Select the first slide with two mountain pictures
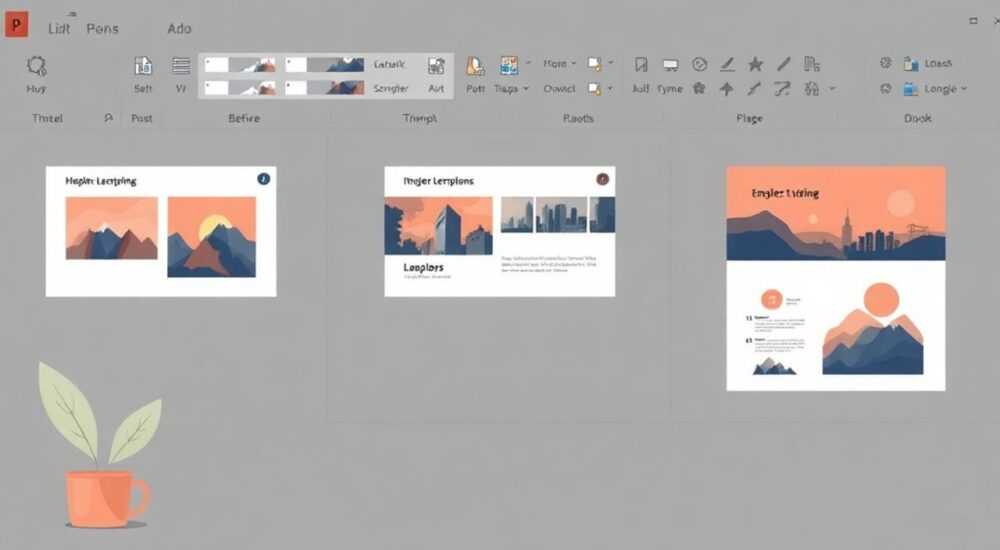Screen dimensions: 1000x550 click(x=161, y=232)
